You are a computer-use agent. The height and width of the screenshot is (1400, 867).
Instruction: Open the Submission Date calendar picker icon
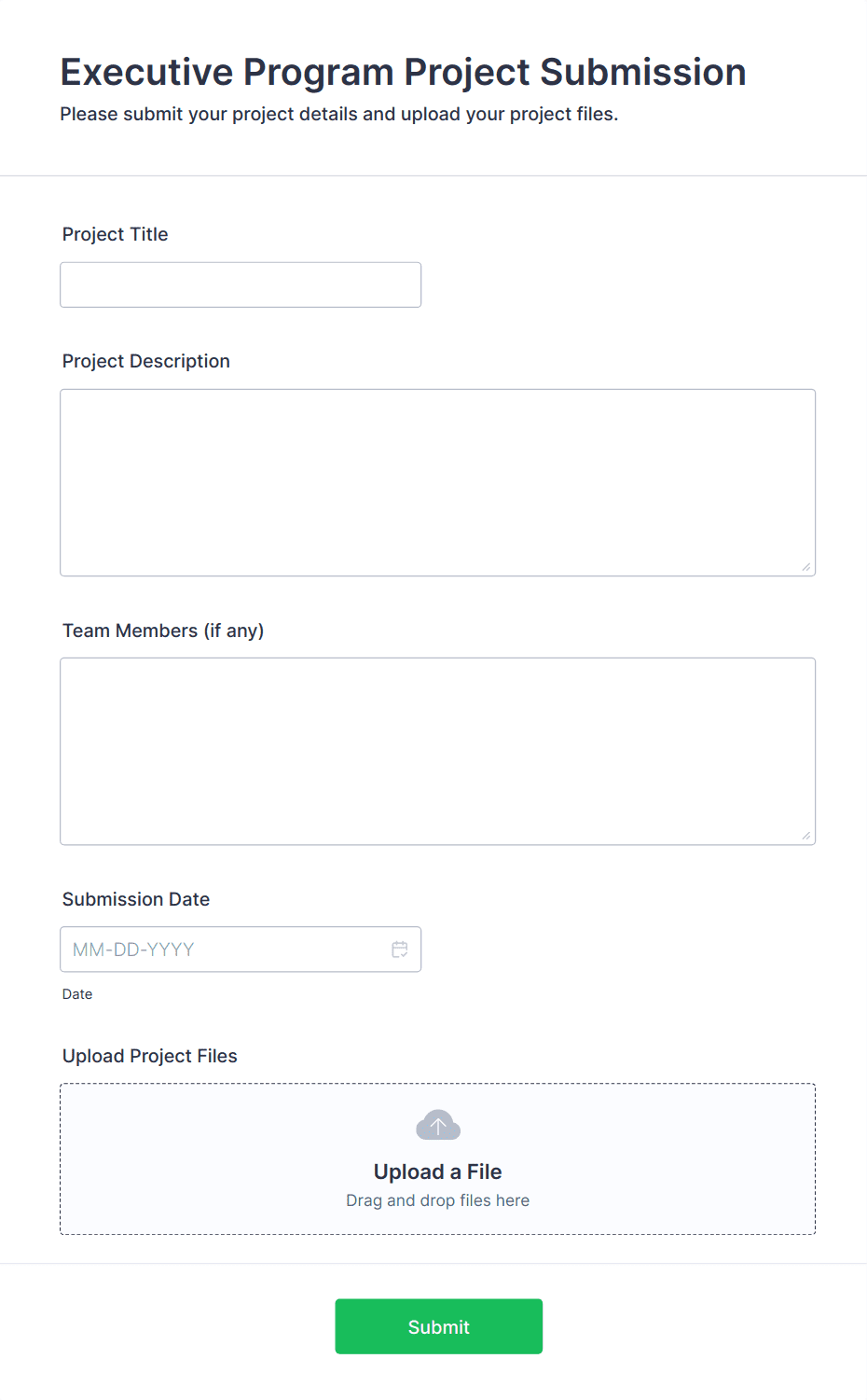(400, 950)
